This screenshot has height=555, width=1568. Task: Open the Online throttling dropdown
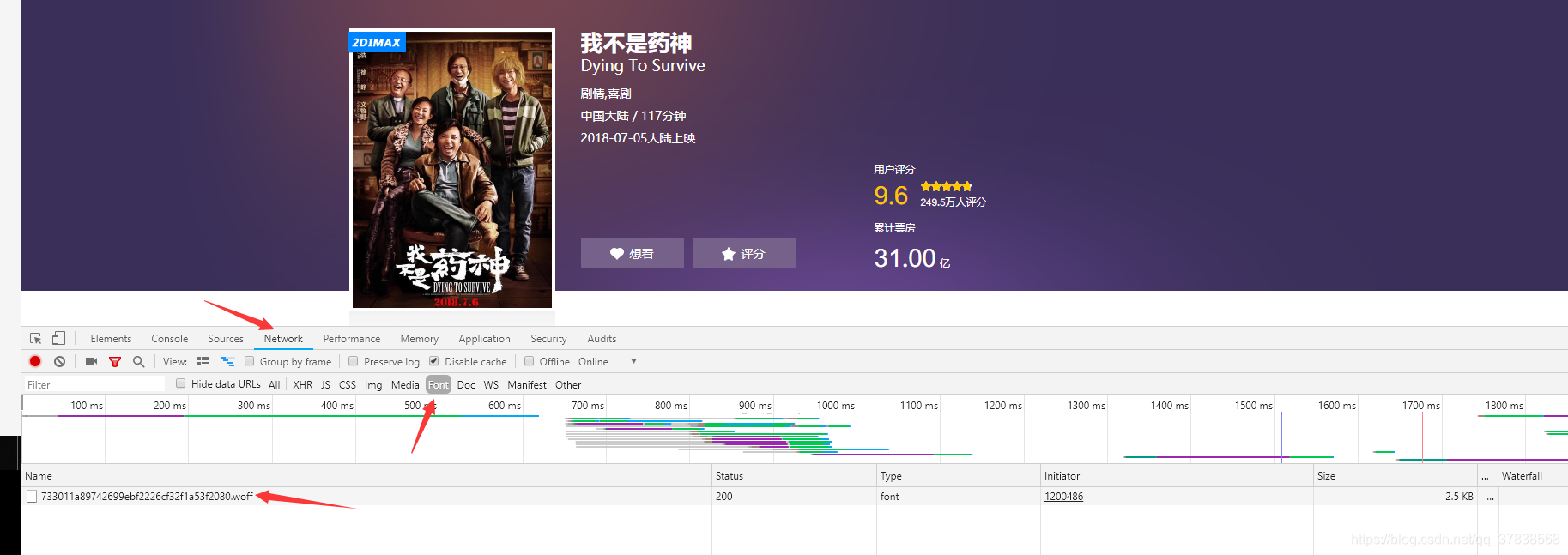point(606,361)
